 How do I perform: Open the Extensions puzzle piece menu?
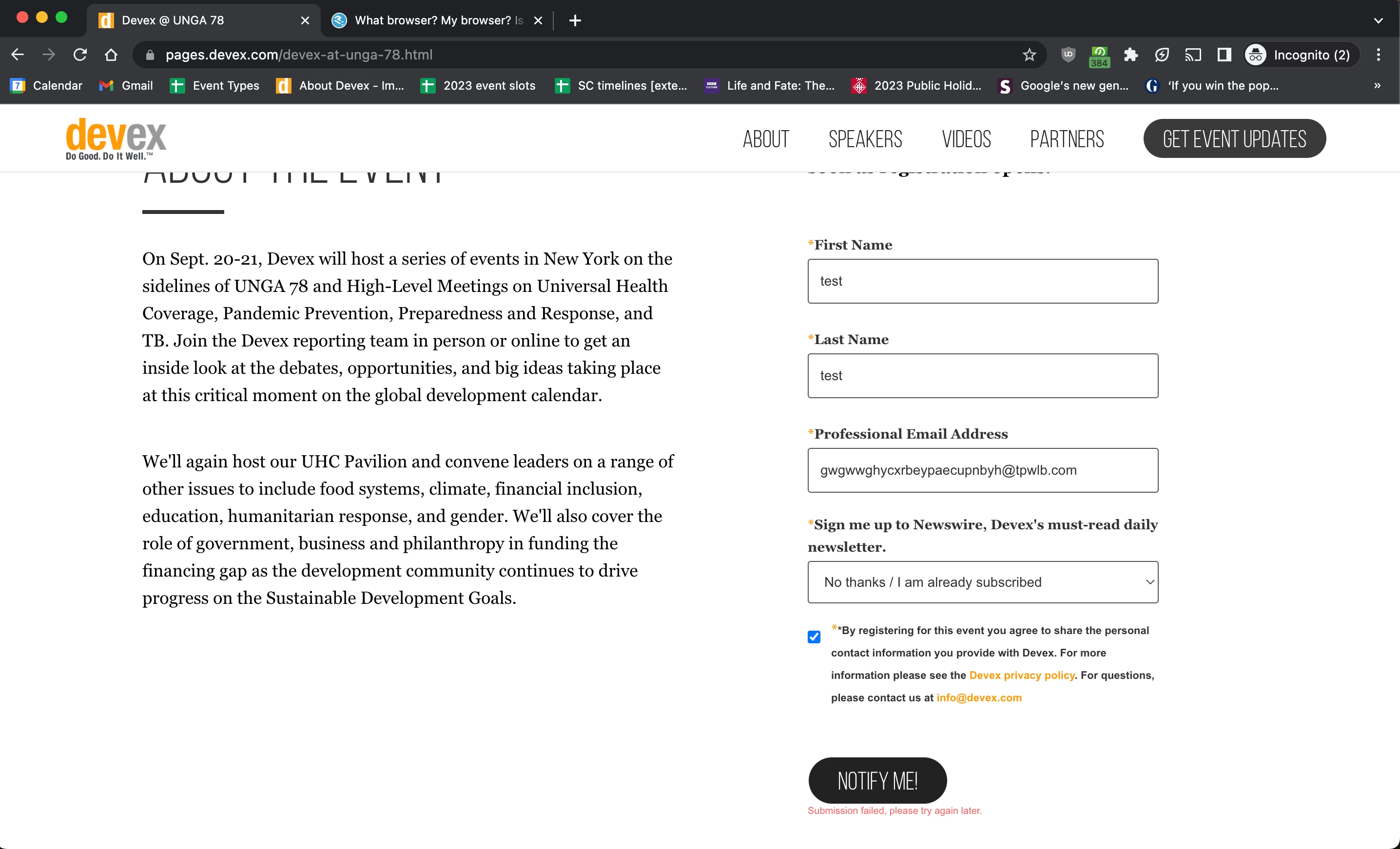pos(1131,55)
